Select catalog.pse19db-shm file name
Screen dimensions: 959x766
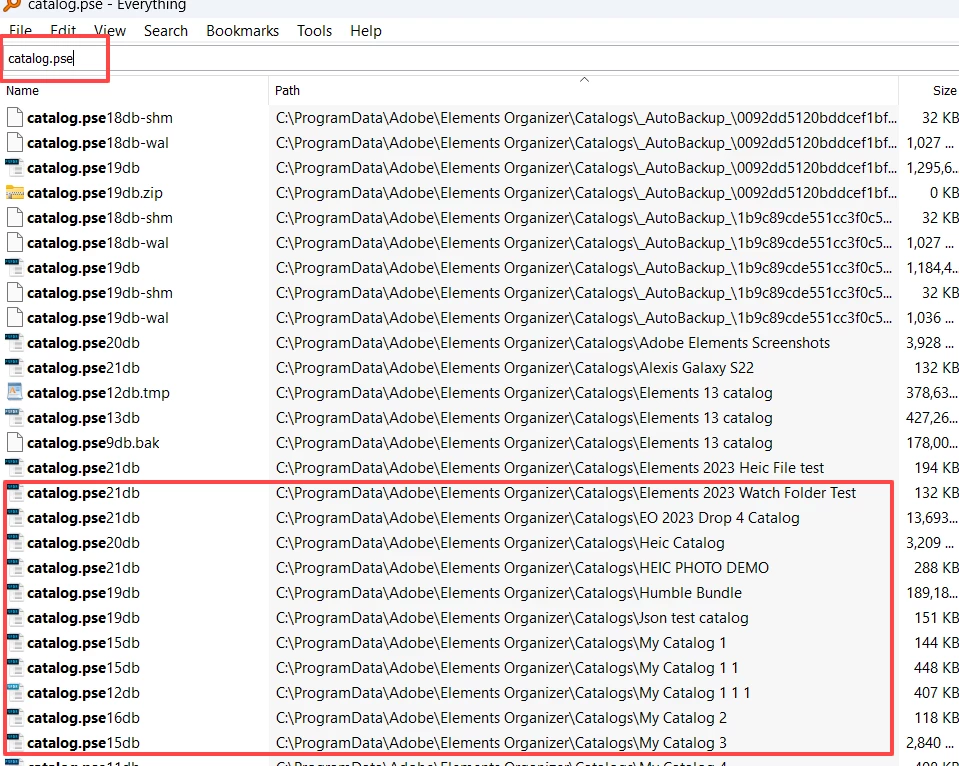[x=100, y=293]
